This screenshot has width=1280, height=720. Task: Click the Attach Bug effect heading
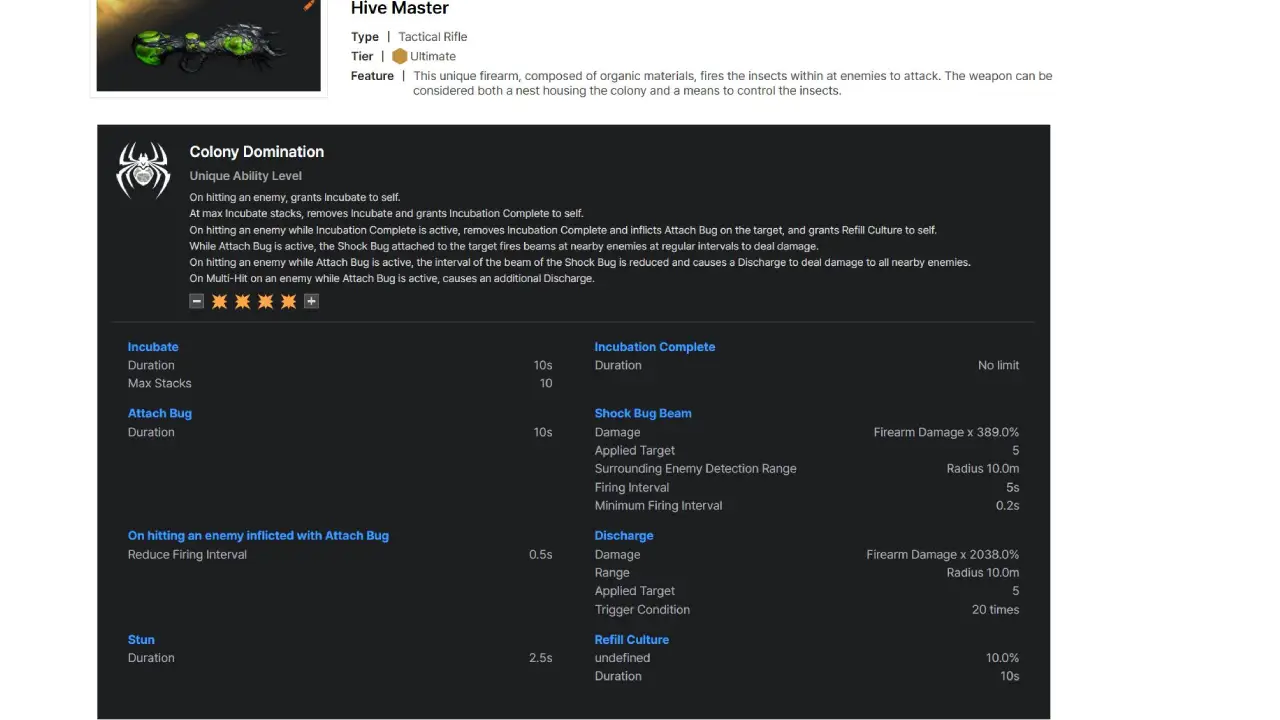point(159,413)
